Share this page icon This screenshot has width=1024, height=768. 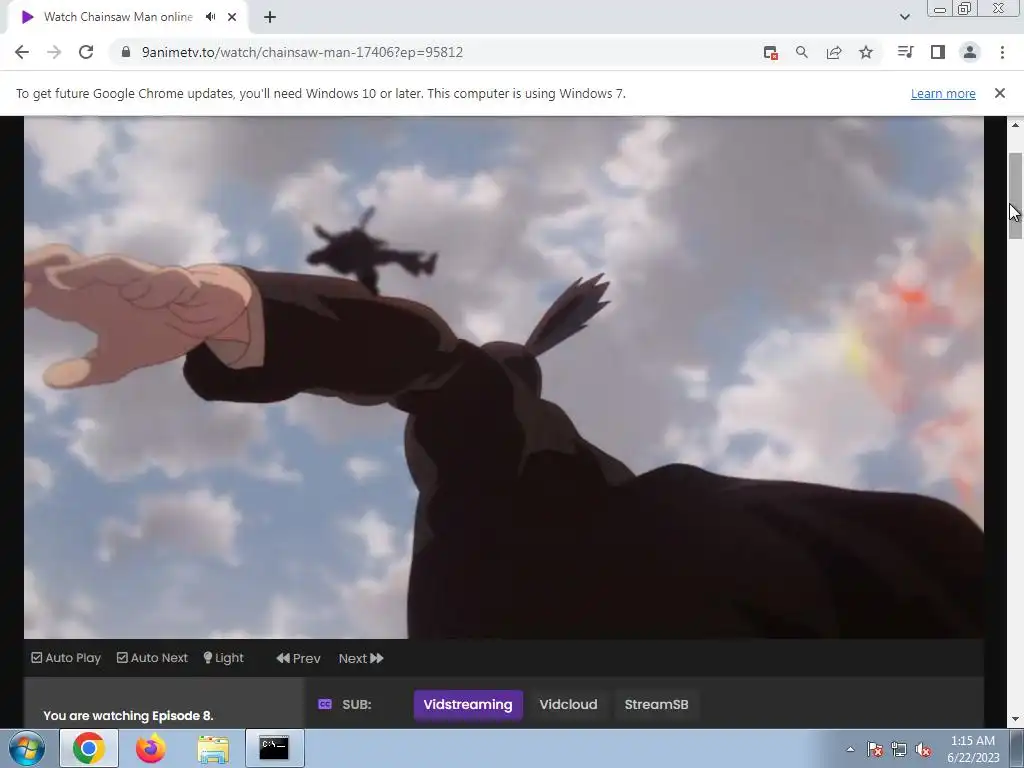pos(834,52)
